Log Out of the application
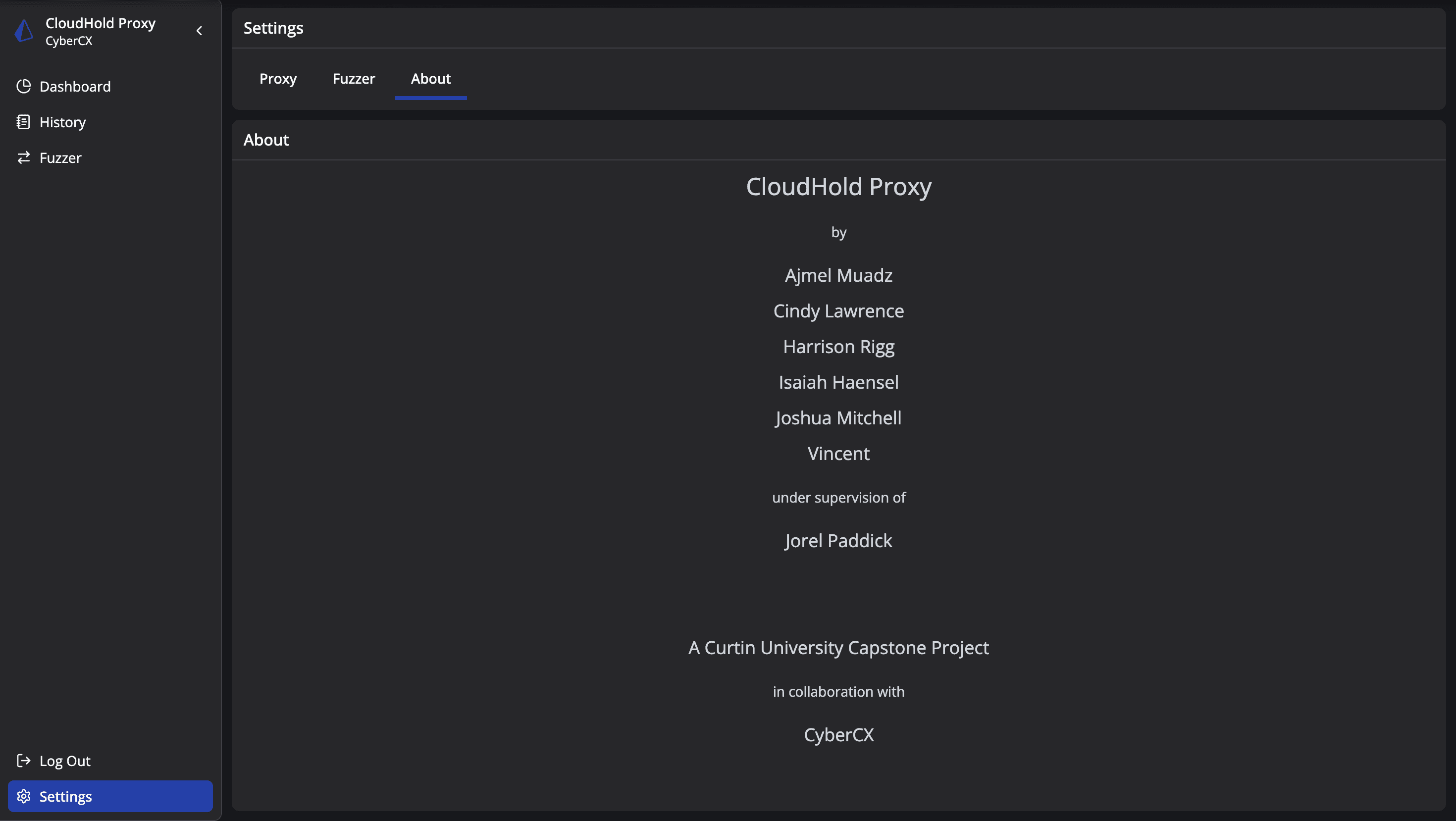1456x821 pixels. pyautogui.click(x=65, y=761)
